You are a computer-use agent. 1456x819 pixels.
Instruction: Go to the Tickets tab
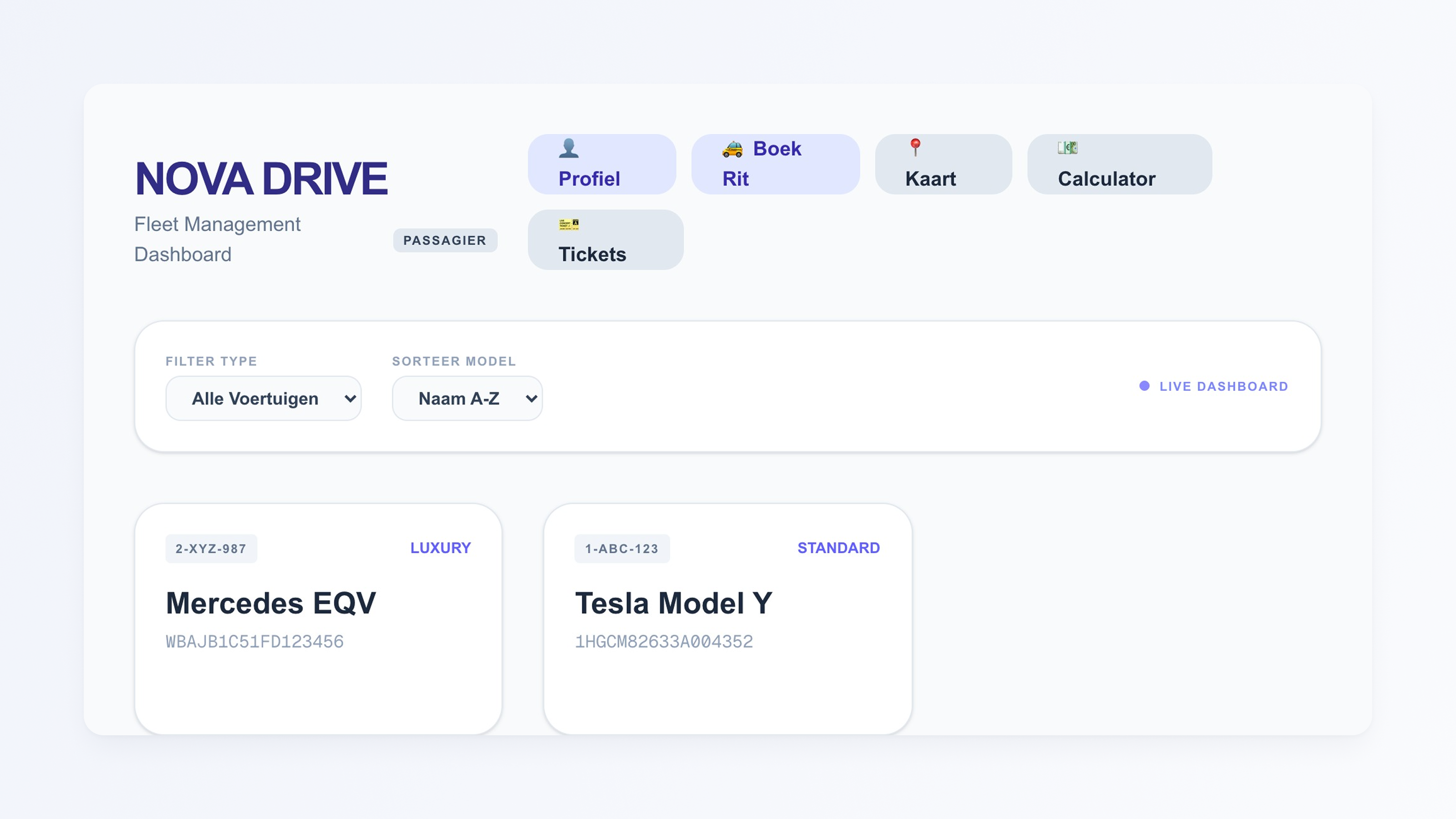click(x=605, y=240)
